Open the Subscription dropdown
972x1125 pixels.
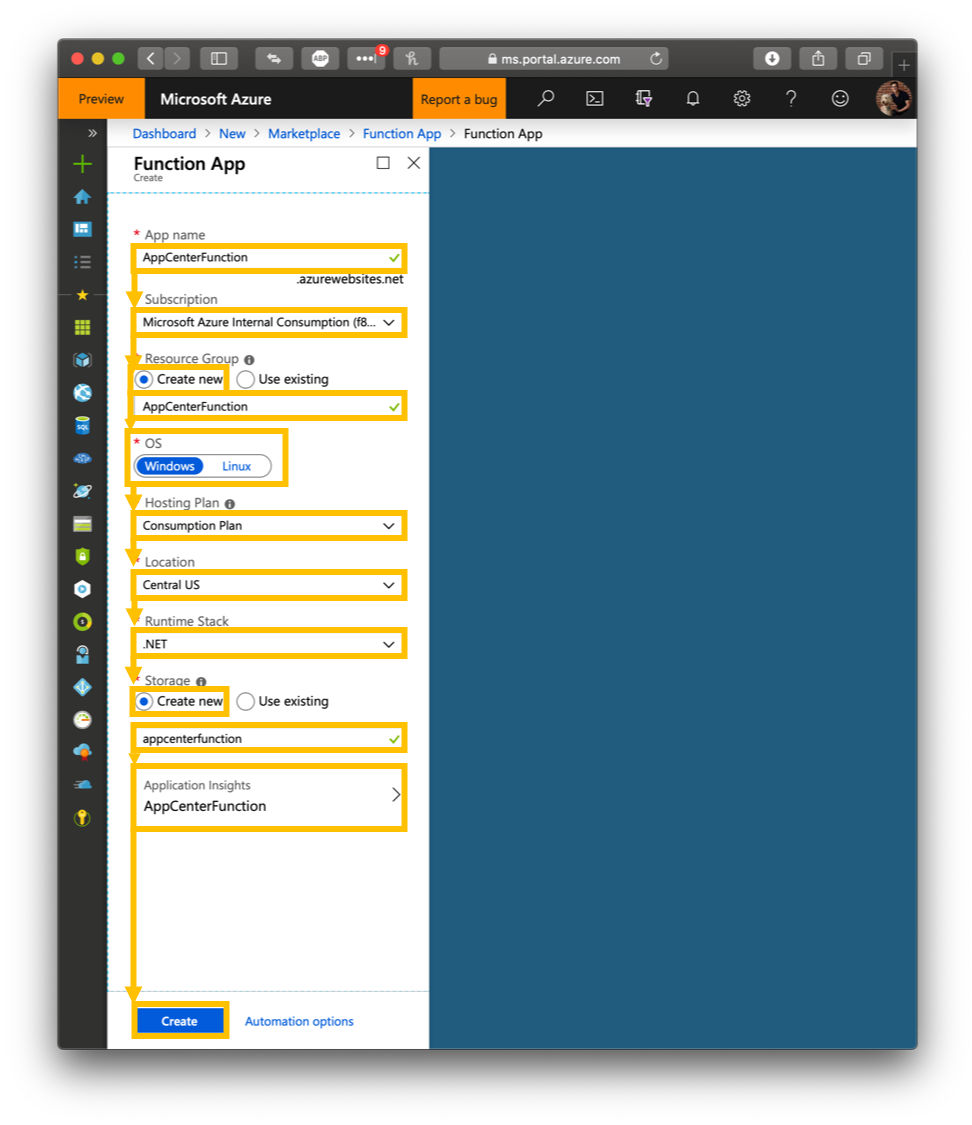click(x=269, y=322)
